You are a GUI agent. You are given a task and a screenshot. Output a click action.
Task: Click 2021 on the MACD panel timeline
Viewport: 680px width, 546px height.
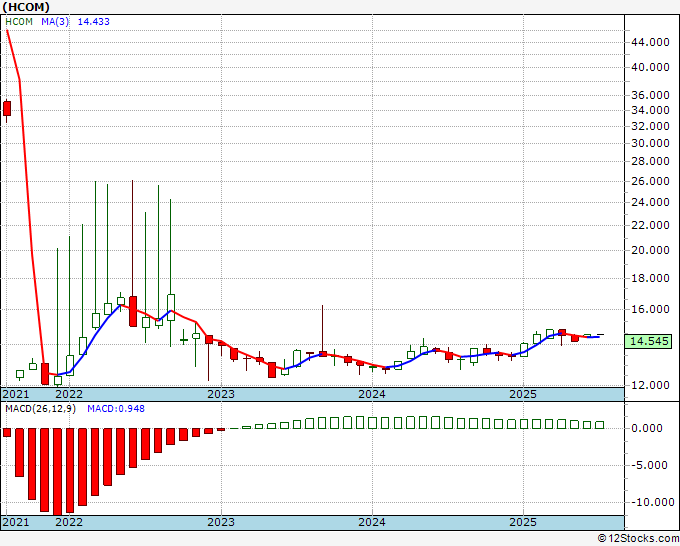(16, 522)
